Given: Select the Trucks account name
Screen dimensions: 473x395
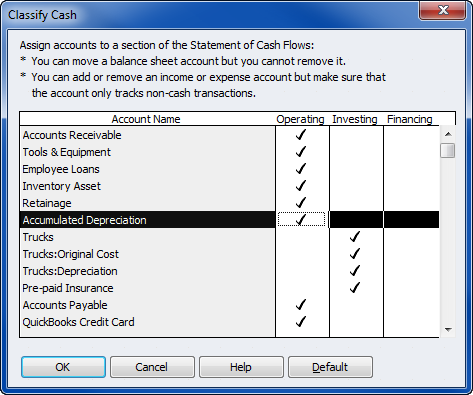Looking at the screenshot, I should pos(38,237).
